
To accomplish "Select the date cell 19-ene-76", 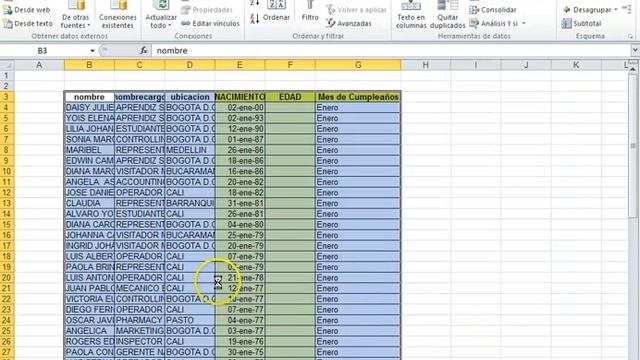I will coord(240,342).
